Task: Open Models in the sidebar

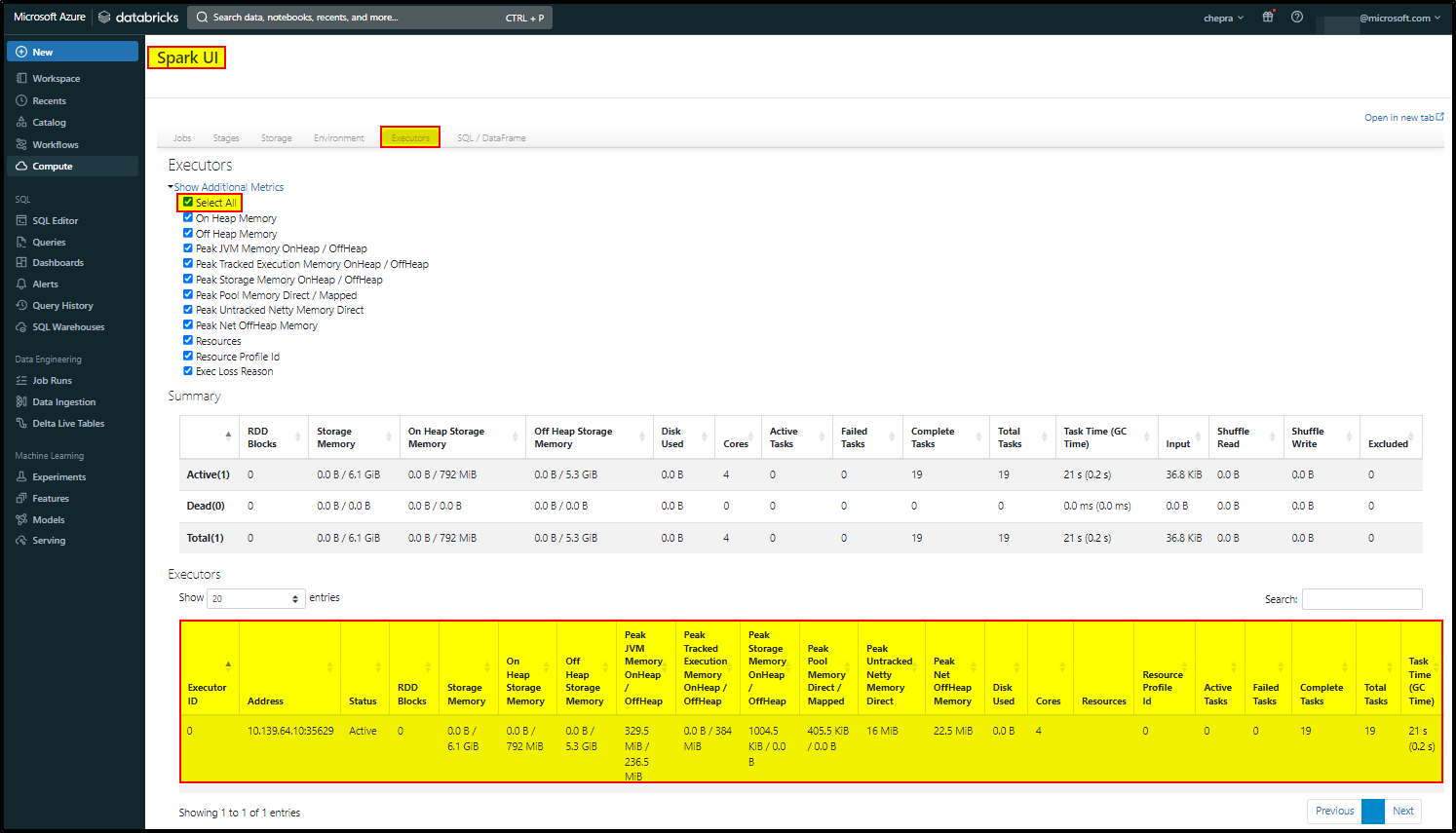Action: coord(72,520)
